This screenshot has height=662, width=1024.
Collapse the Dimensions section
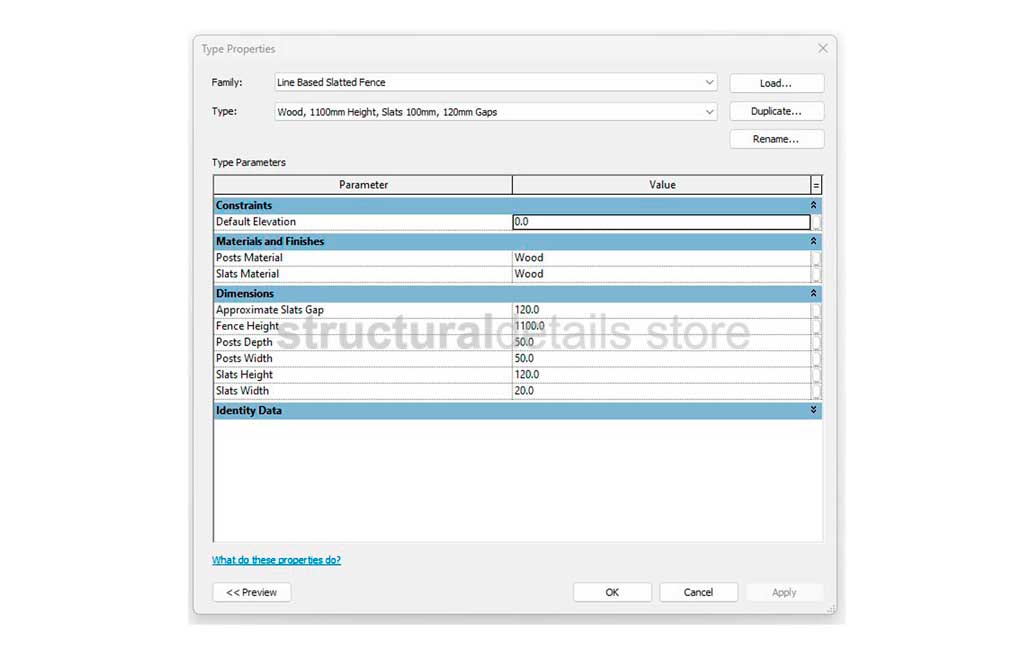click(813, 293)
